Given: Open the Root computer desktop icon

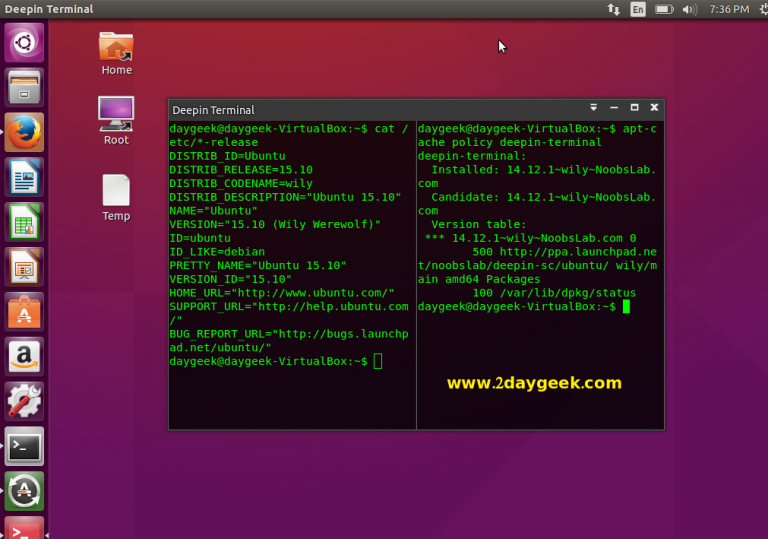Looking at the screenshot, I should tap(116, 121).
